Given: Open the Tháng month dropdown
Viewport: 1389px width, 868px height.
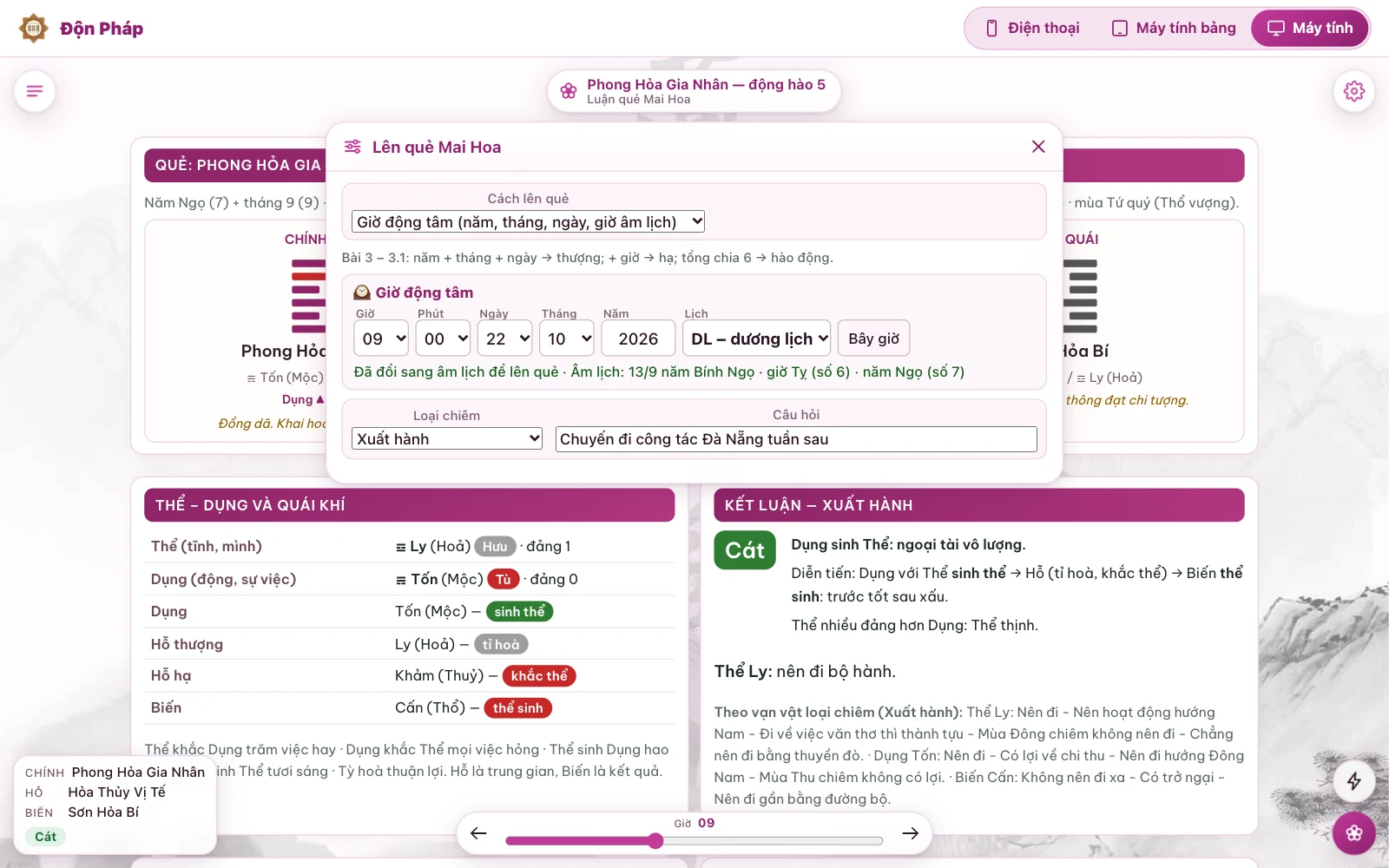Looking at the screenshot, I should [567, 339].
